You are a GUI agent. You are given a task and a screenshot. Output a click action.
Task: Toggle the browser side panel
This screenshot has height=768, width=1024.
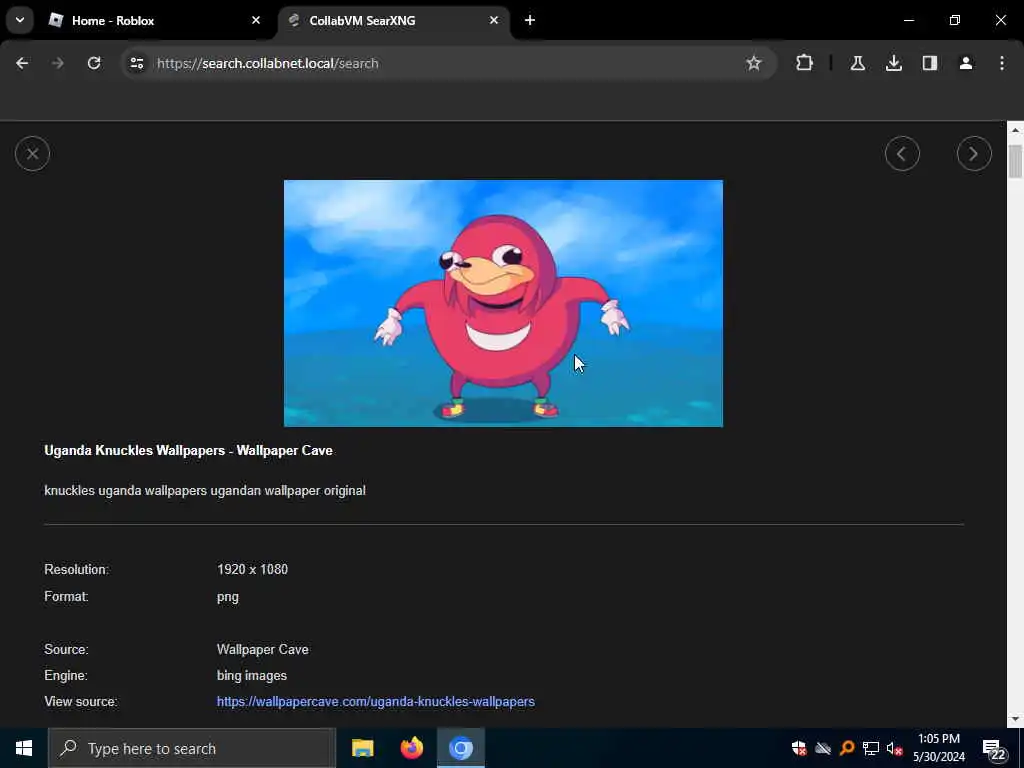(929, 63)
